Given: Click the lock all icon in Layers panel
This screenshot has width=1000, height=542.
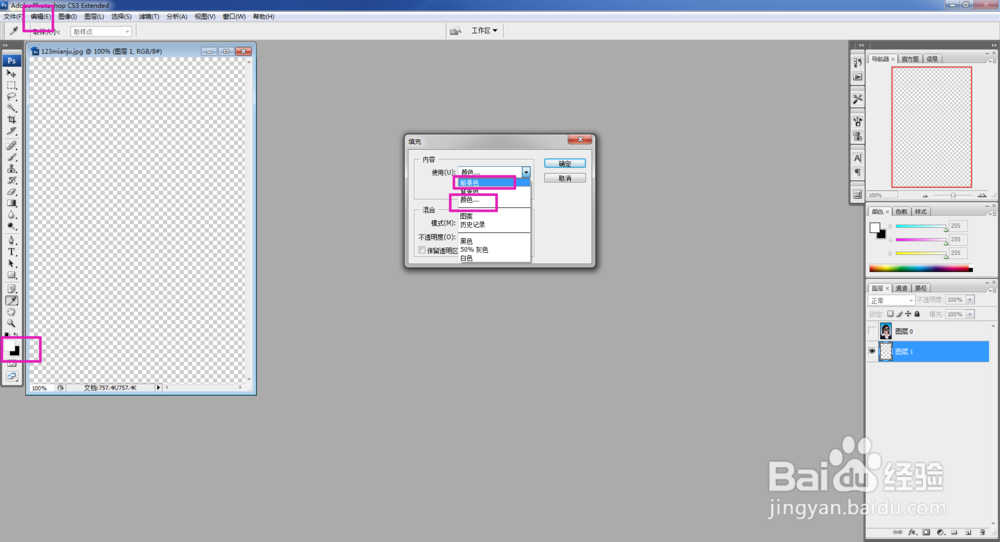Looking at the screenshot, I should 917,314.
